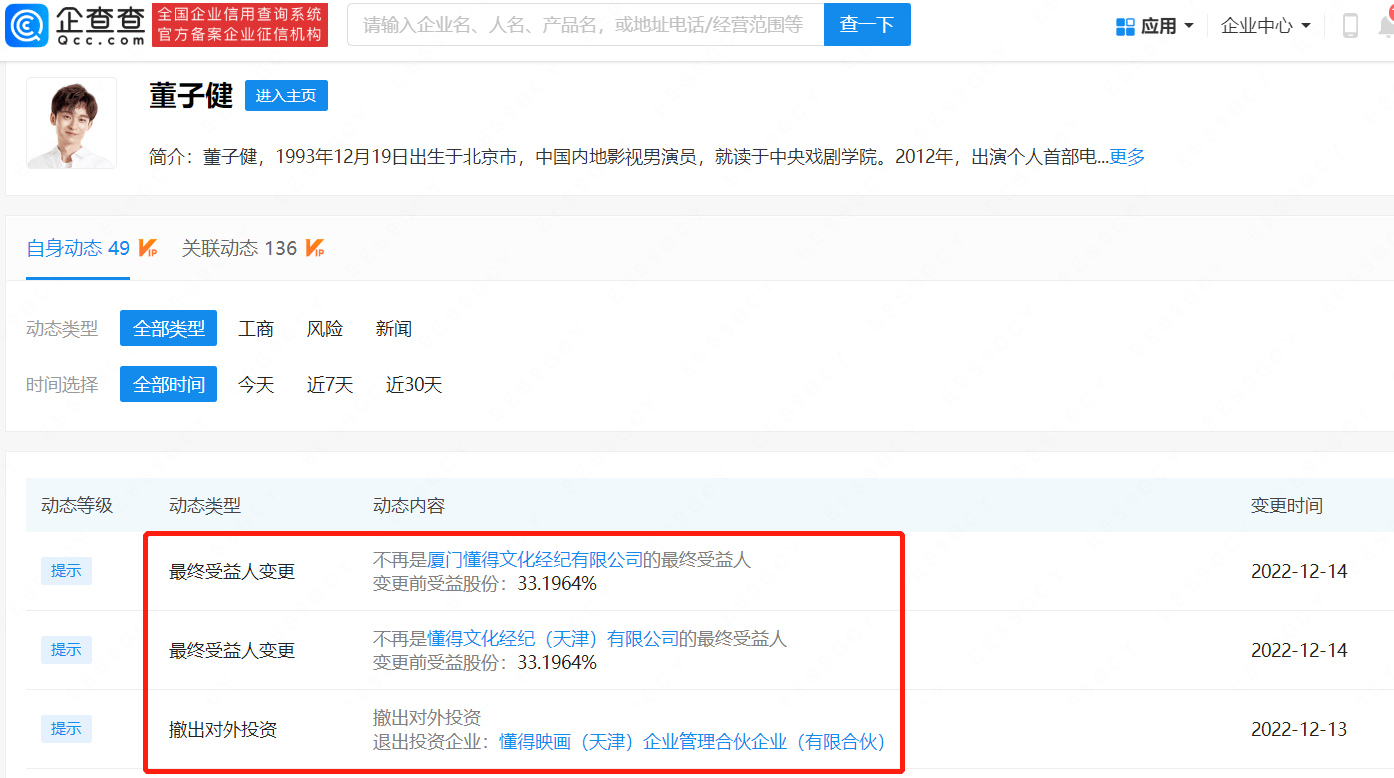The height and width of the screenshot is (778, 1394).
Task: Click VIP badge next to 自身动态 49
Action: pos(148,248)
